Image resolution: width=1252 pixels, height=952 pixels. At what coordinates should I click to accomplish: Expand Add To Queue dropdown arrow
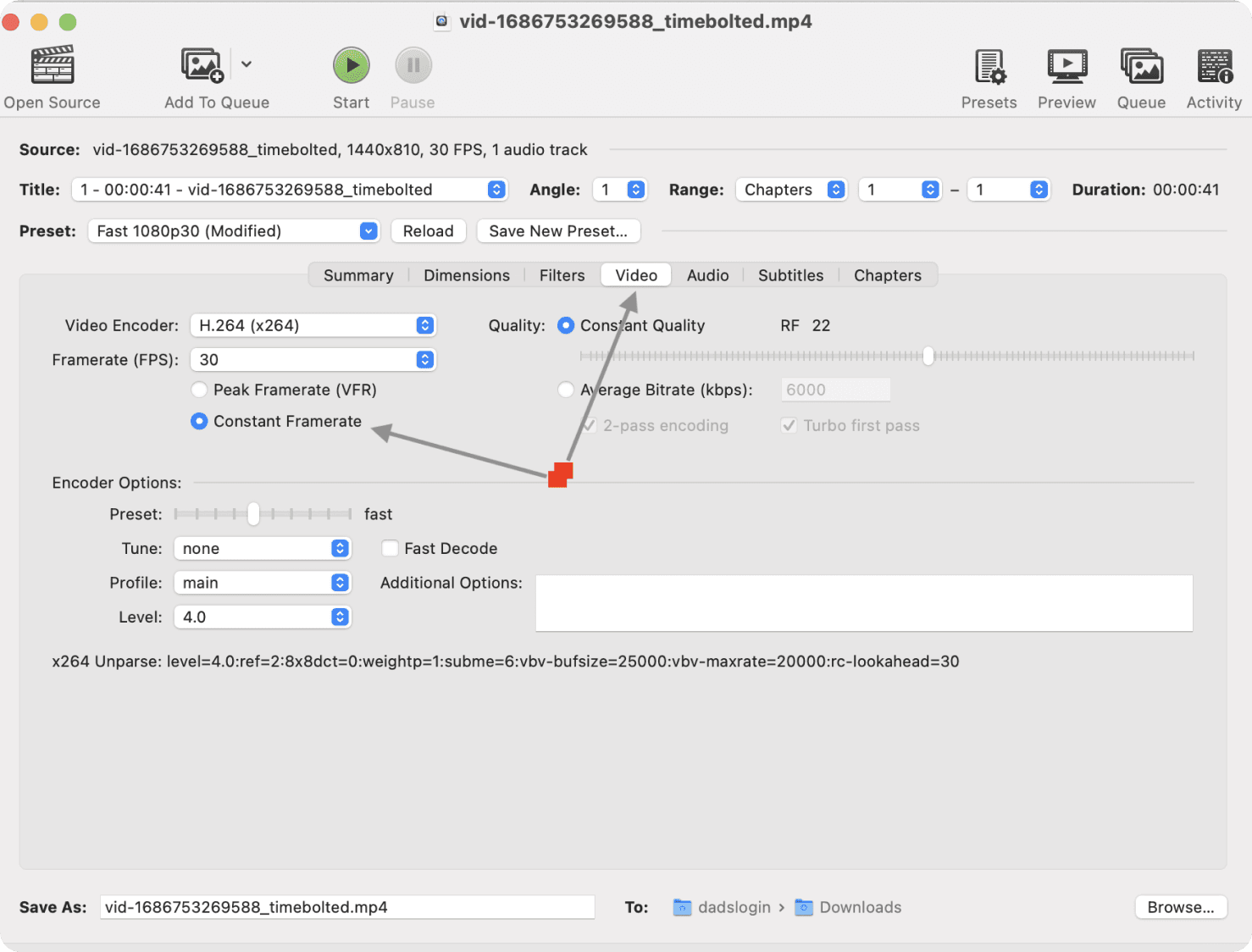pos(247,64)
